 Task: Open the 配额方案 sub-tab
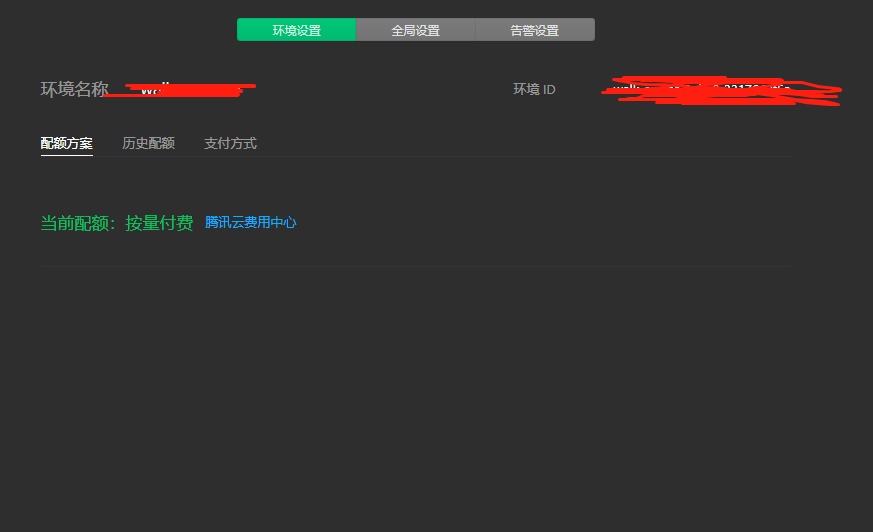[67, 143]
